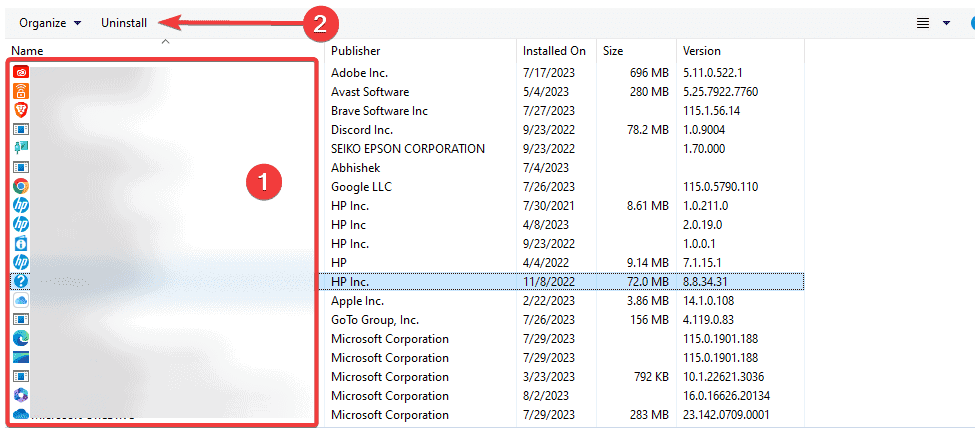The width and height of the screenshot is (975, 428).
Task: Click GoTo Group, Inc. entry
Action: 375,320
